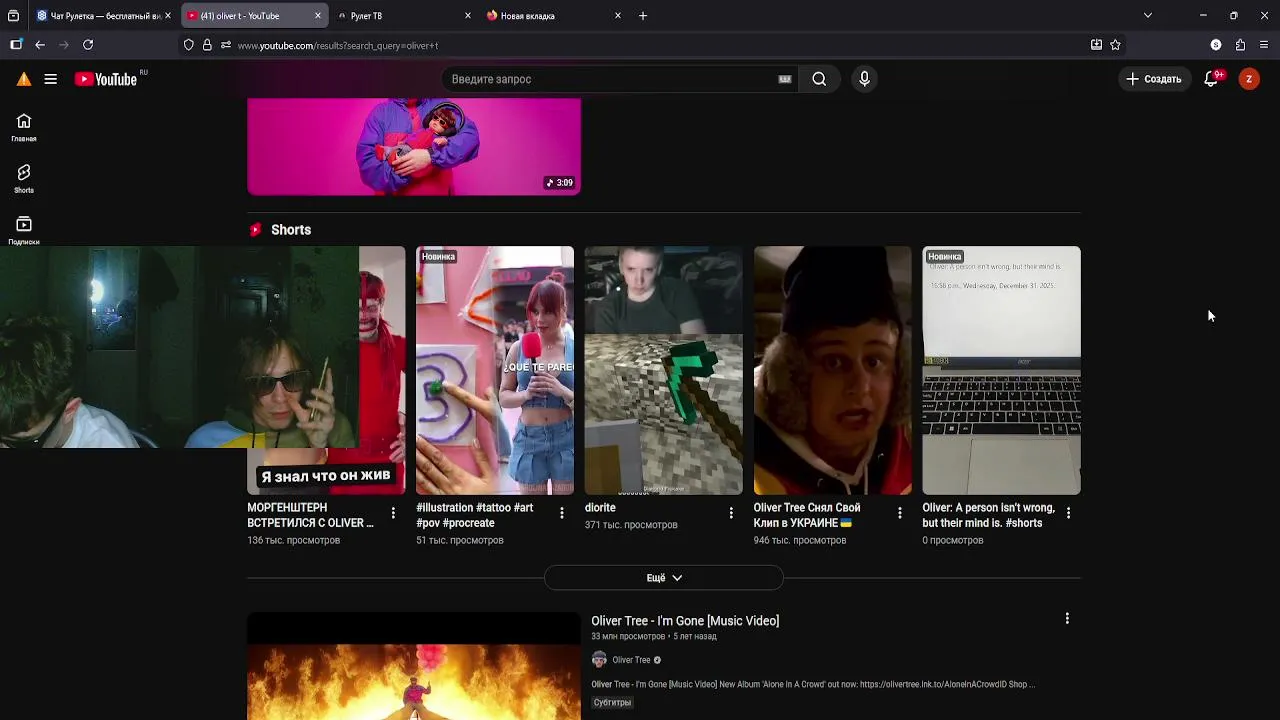The width and height of the screenshot is (1280, 720).
Task: Expand more Shorts with the Ещё button
Action: tap(664, 578)
